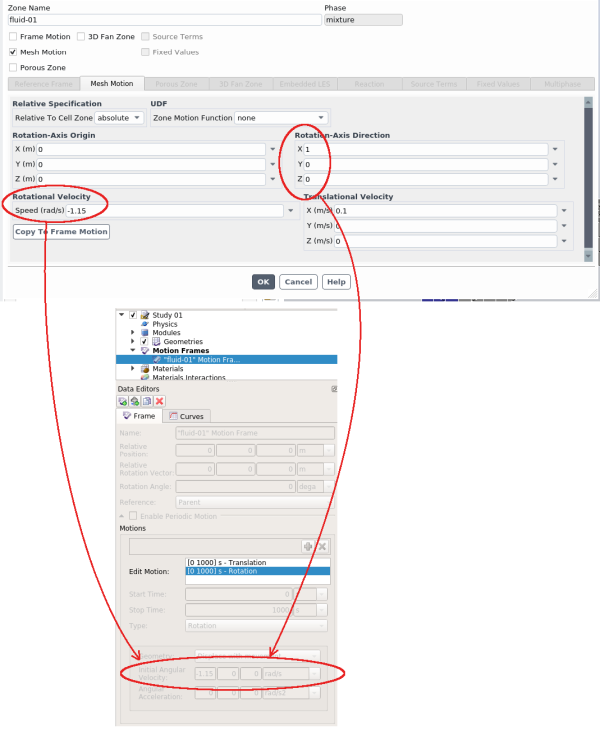The height and width of the screenshot is (733, 600).
Task: Click the Study 01 tree icon
Action: (145, 315)
